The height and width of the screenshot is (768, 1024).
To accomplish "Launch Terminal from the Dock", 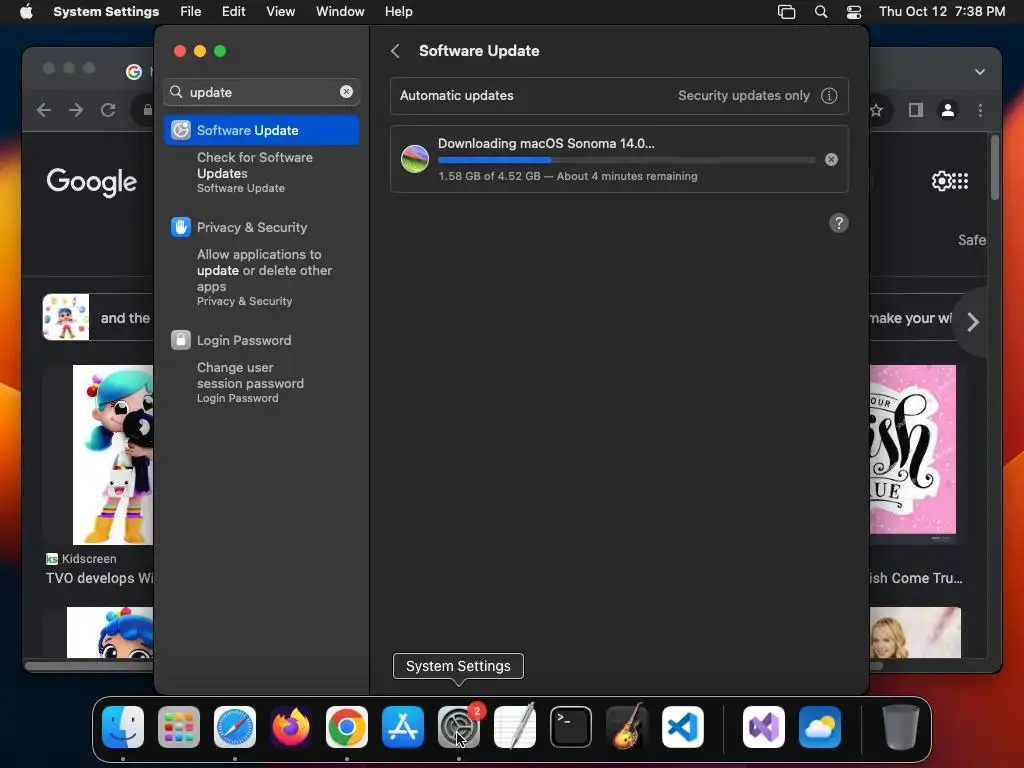I will 571,727.
